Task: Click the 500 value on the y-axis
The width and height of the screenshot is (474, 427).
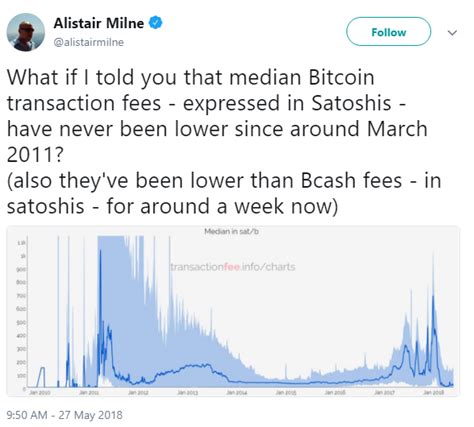Action: (x=21, y=323)
